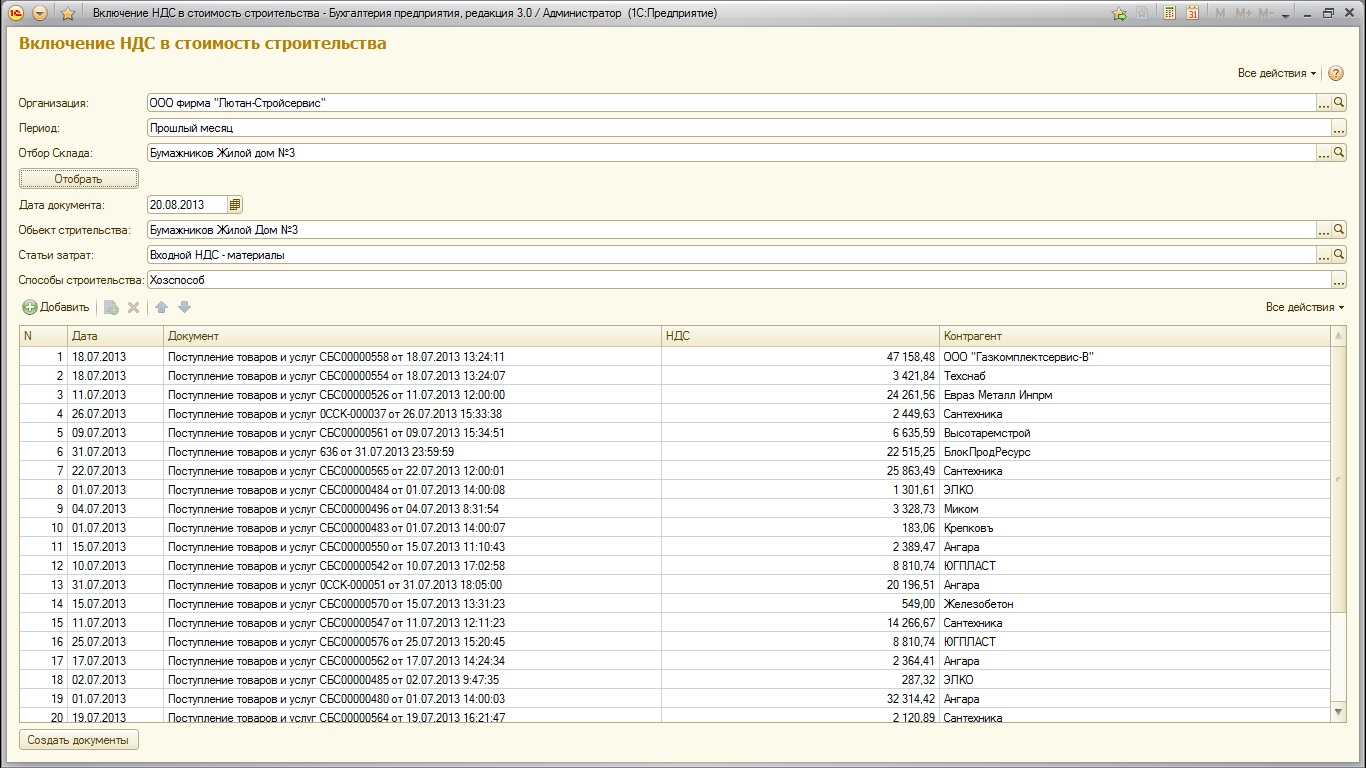Sort by the 'Контрагент' column header
This screenshot has height=768, width=1366.
1135,336
